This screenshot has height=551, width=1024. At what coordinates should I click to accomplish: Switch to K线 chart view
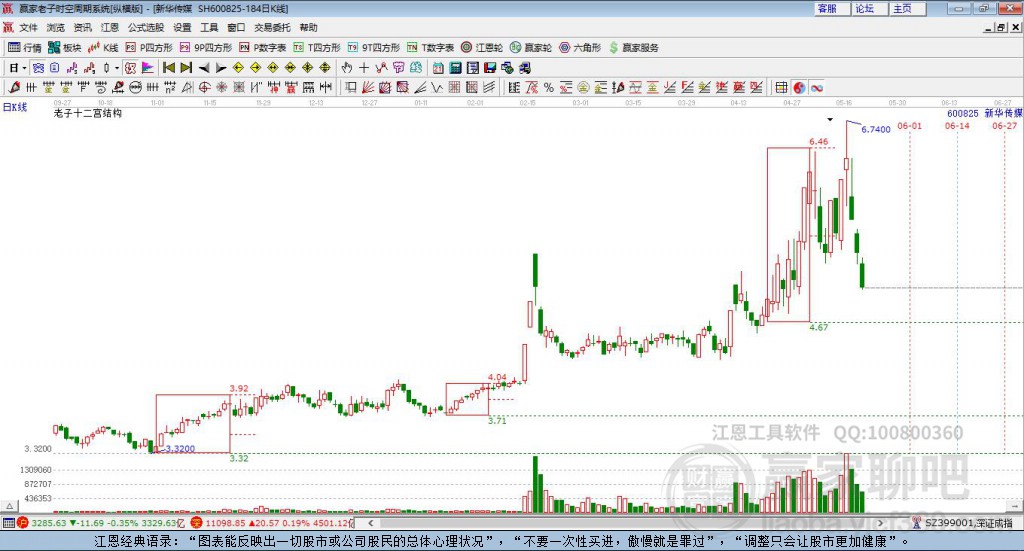pos(103,48)
